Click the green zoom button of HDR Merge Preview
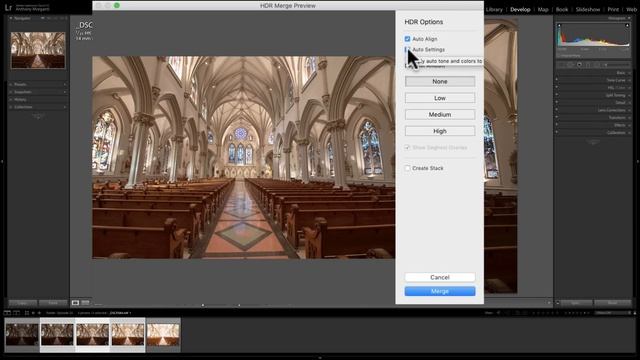This screenshot has height=360, width=640. pyautogui.click(x=117, y=5)
